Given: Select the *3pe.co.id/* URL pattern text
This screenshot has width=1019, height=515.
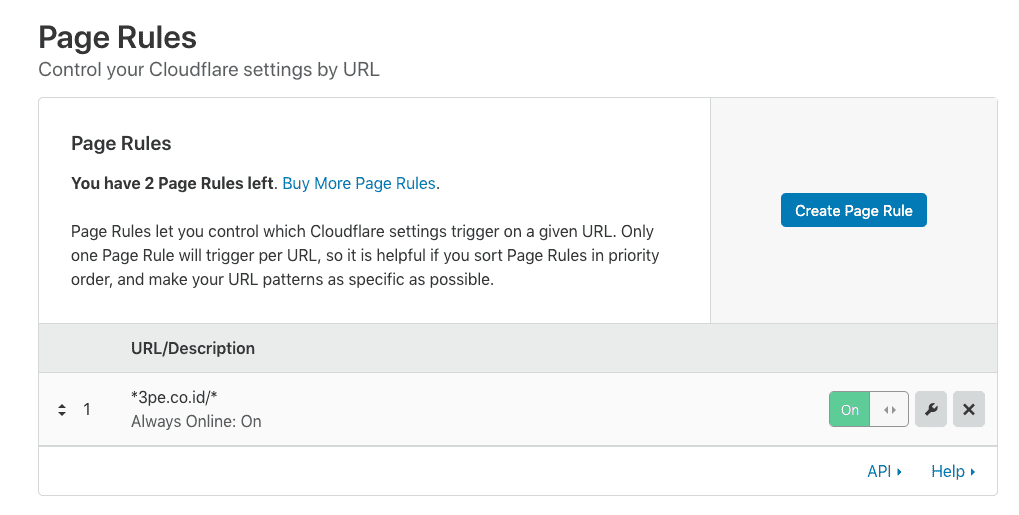Looking at the screenshot, I should point(173,397).
